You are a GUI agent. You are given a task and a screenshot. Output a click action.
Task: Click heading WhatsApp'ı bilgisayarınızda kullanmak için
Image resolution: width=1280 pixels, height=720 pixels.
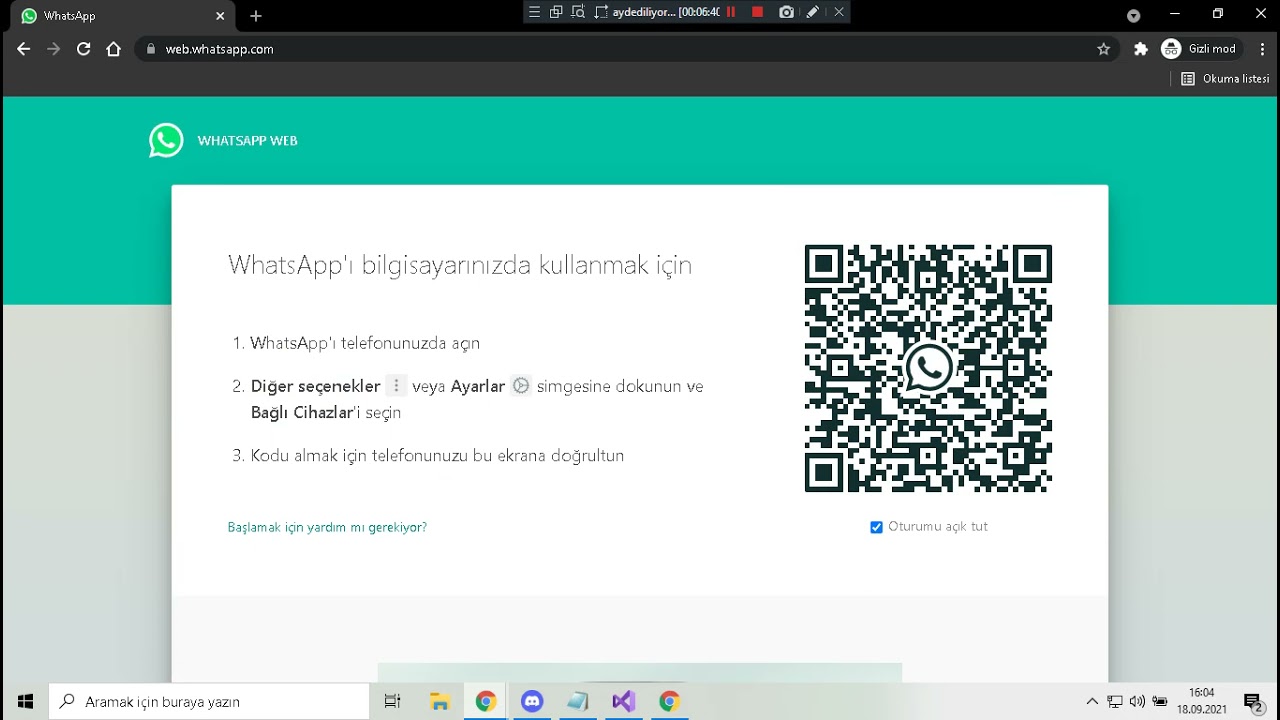tap(460, 265)
